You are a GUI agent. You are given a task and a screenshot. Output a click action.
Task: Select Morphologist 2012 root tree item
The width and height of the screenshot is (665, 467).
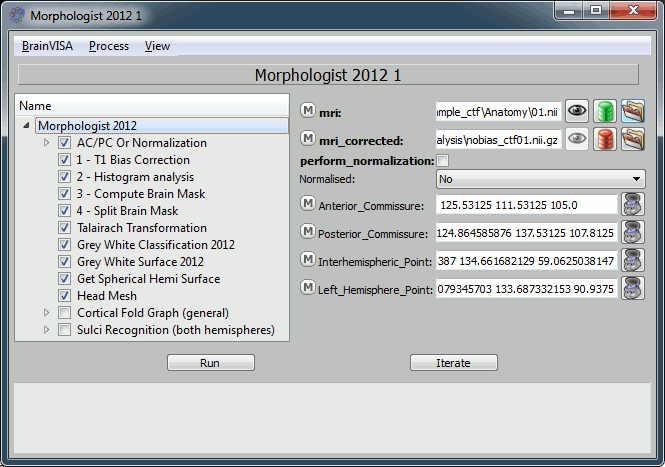coord(162,126)
